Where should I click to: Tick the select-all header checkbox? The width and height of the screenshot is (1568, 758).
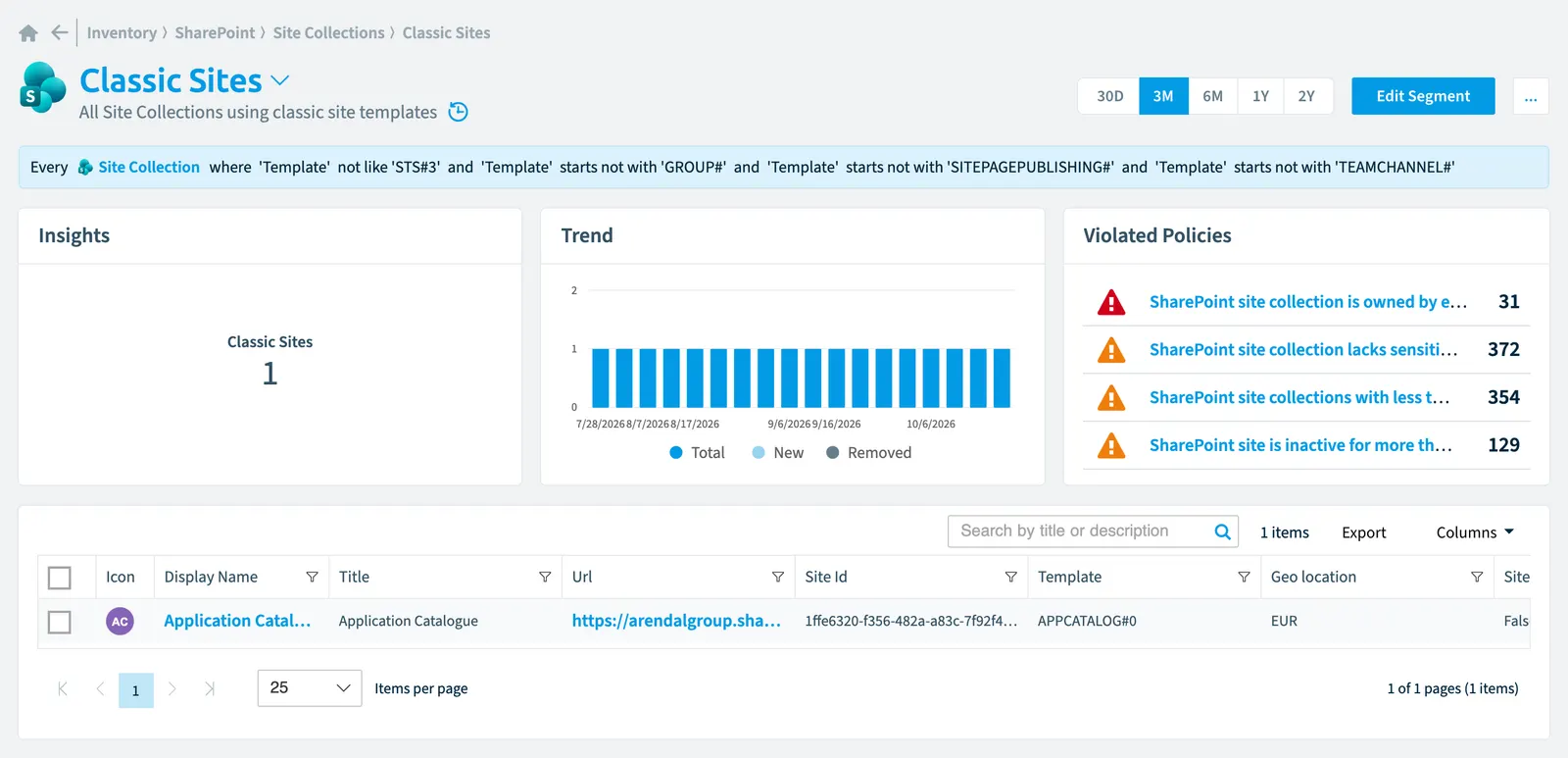pyautogui.click(x=60, y=578)
